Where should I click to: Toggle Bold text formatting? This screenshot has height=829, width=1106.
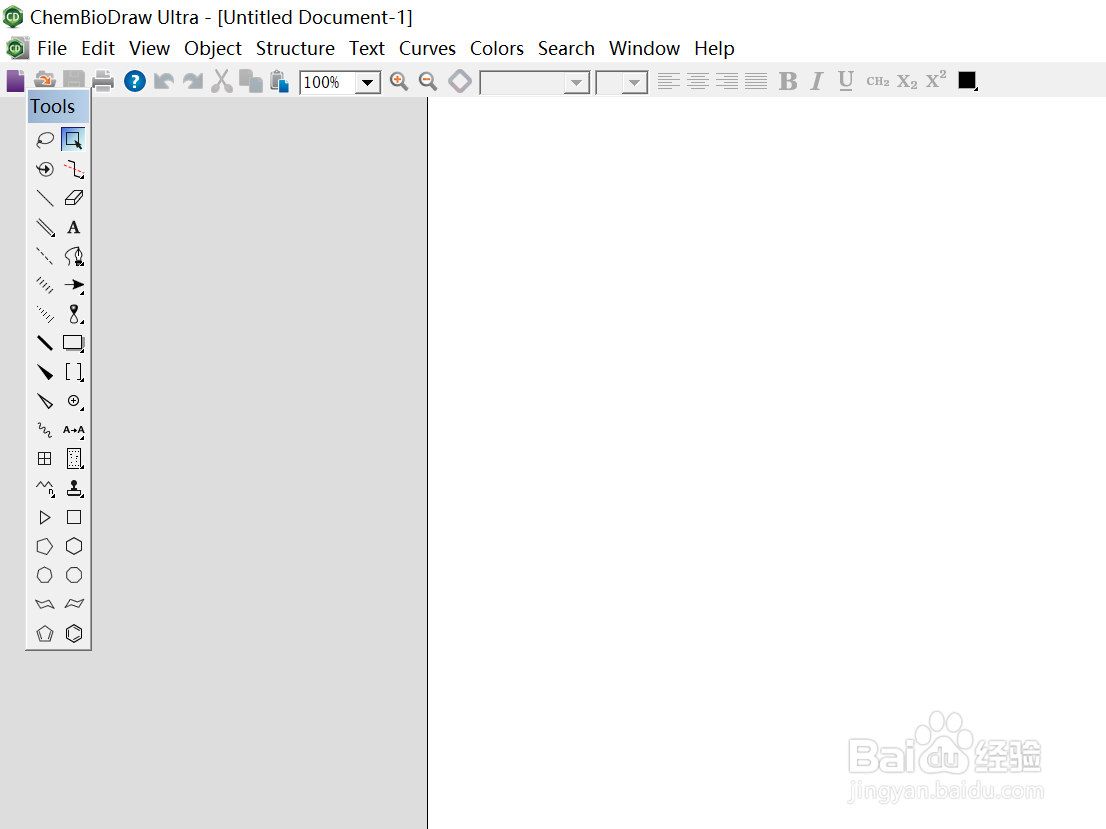pyautogui.click(x=788, y=81)
